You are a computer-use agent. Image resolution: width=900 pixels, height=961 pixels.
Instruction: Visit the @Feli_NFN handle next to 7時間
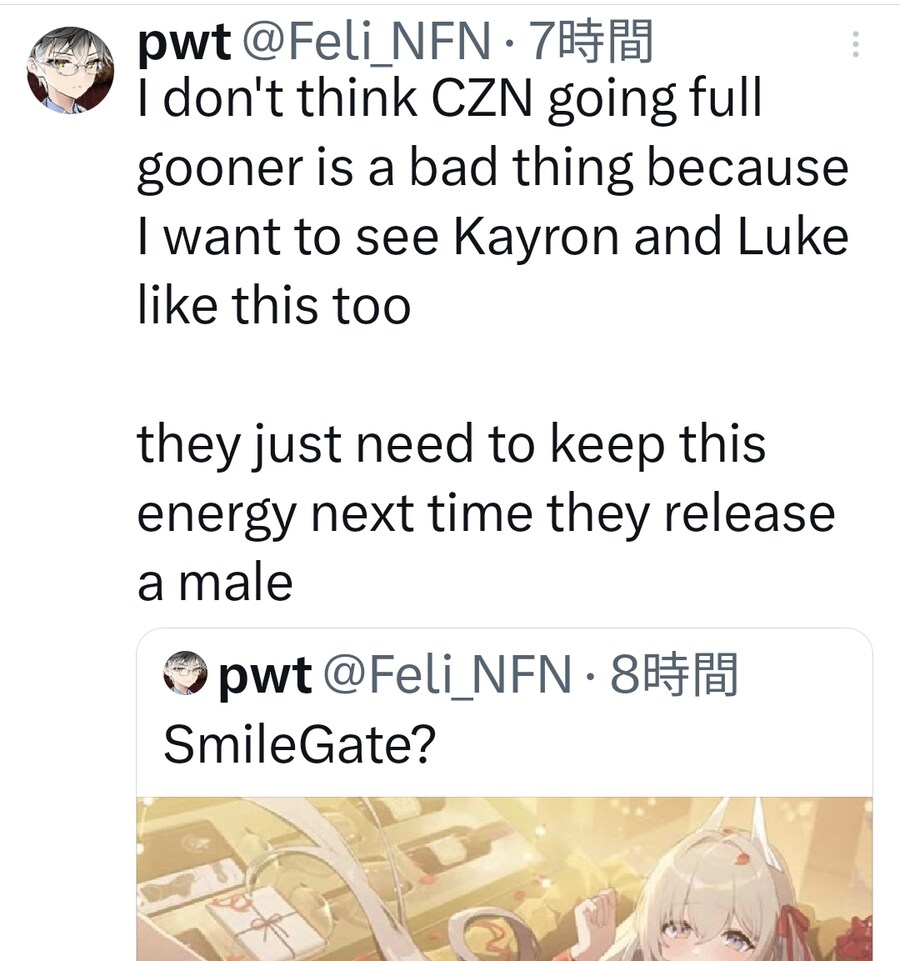click(367, 42)
